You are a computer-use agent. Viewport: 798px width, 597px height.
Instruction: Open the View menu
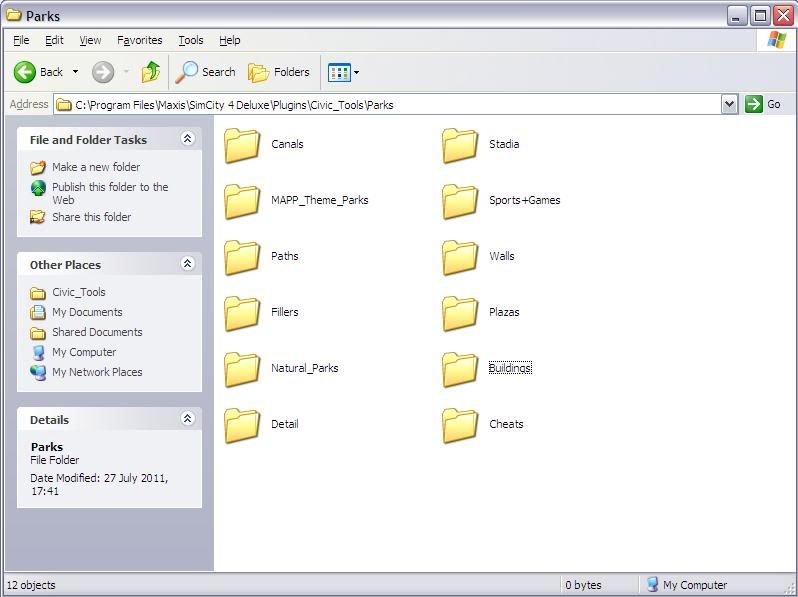tap(90, 40)
